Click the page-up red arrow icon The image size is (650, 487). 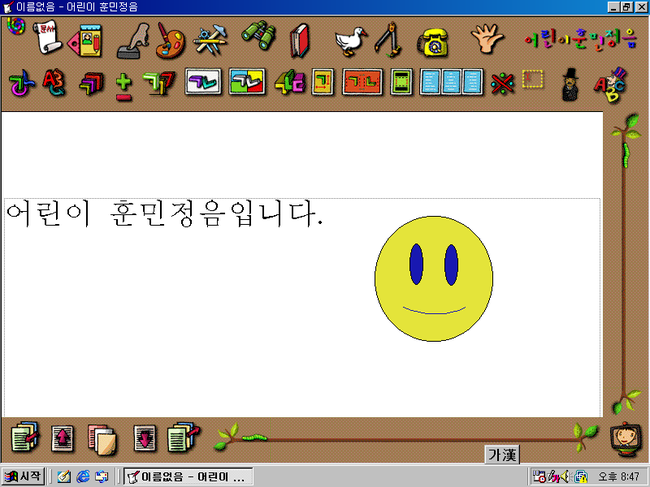point(62,438)
